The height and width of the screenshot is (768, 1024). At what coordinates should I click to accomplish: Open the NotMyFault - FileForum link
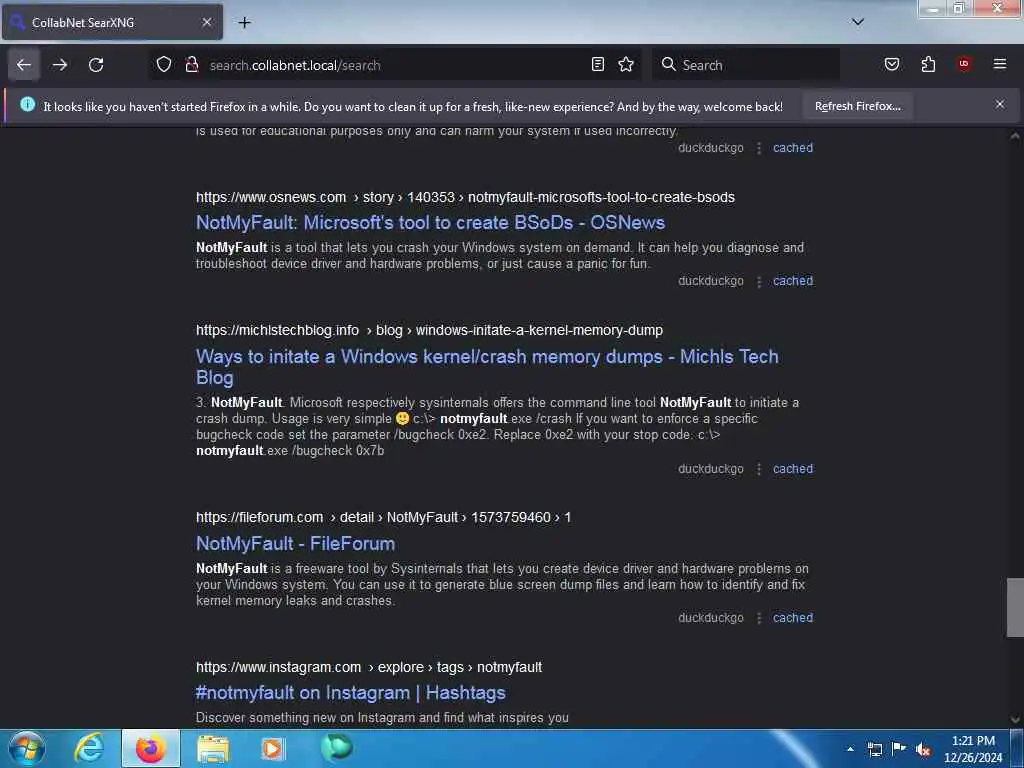(295, 544)
